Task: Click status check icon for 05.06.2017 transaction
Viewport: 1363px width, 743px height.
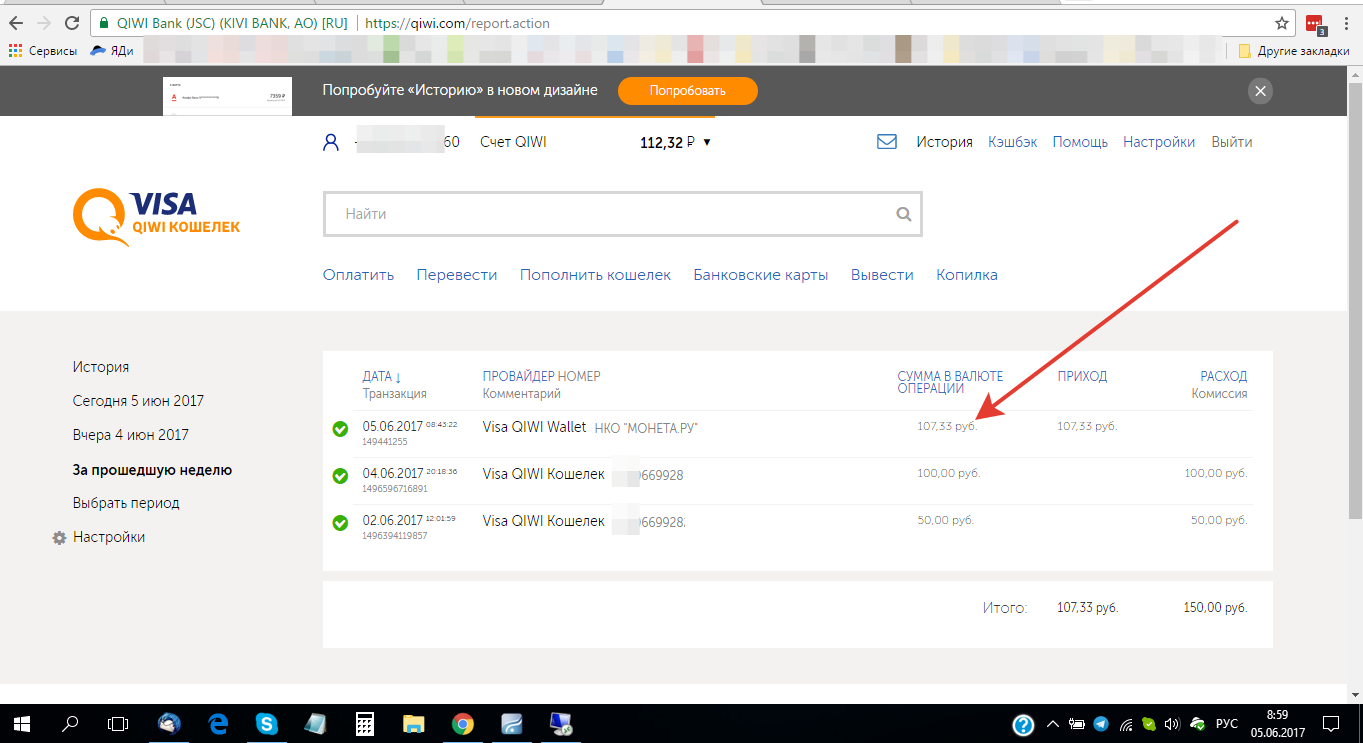Action: click(340, 429)
